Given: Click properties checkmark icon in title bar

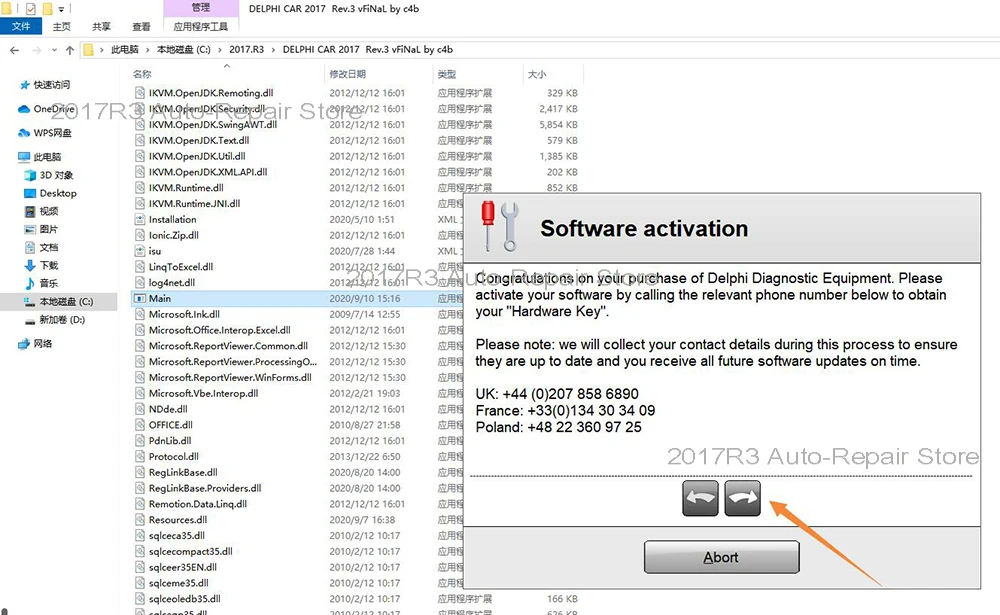Looking at the screenshot, I should (30, 9).
